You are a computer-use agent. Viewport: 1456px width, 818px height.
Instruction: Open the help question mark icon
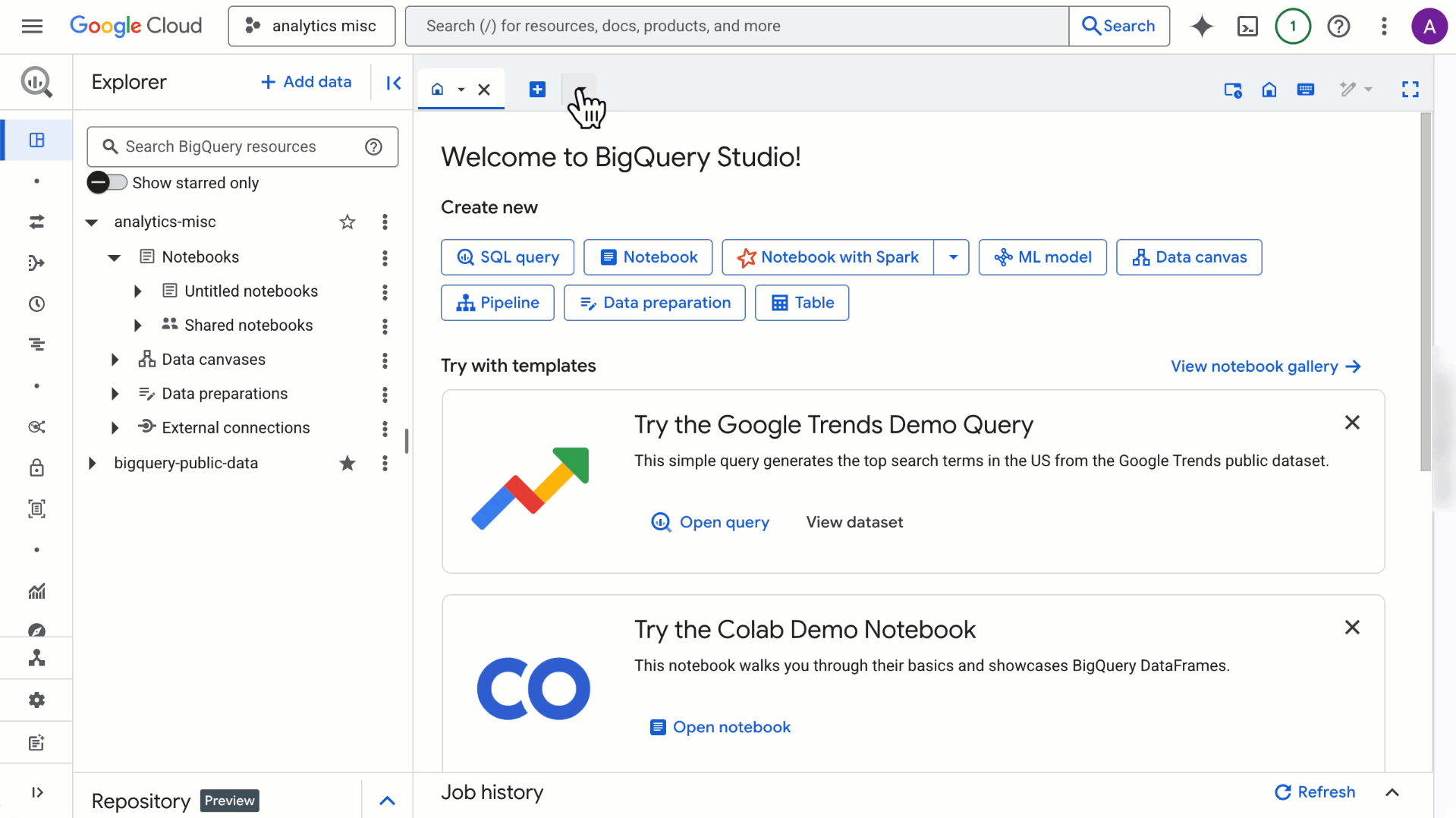click(x=1338, y=27)
